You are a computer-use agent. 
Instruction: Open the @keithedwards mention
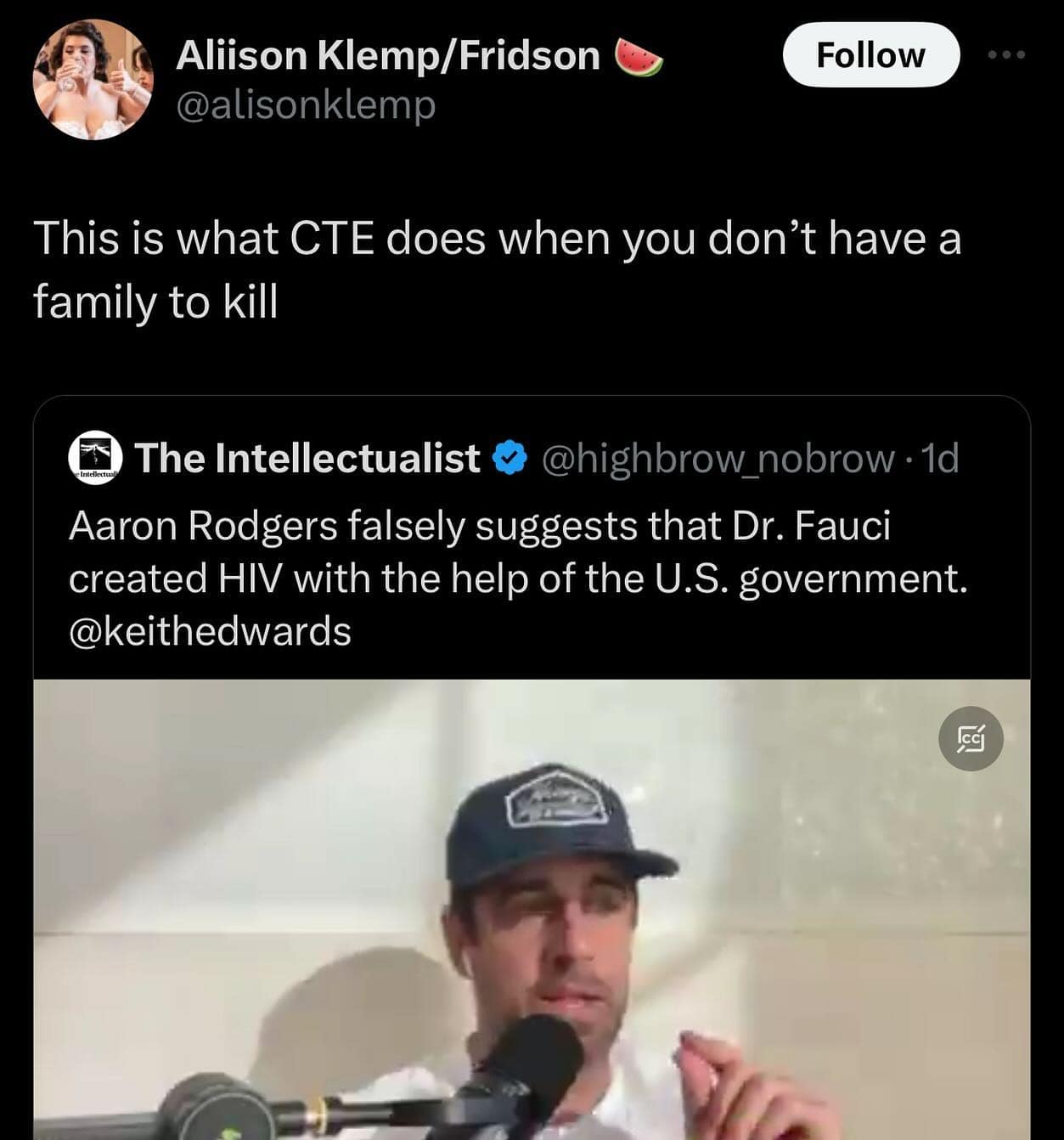click(x=210, y=631)
